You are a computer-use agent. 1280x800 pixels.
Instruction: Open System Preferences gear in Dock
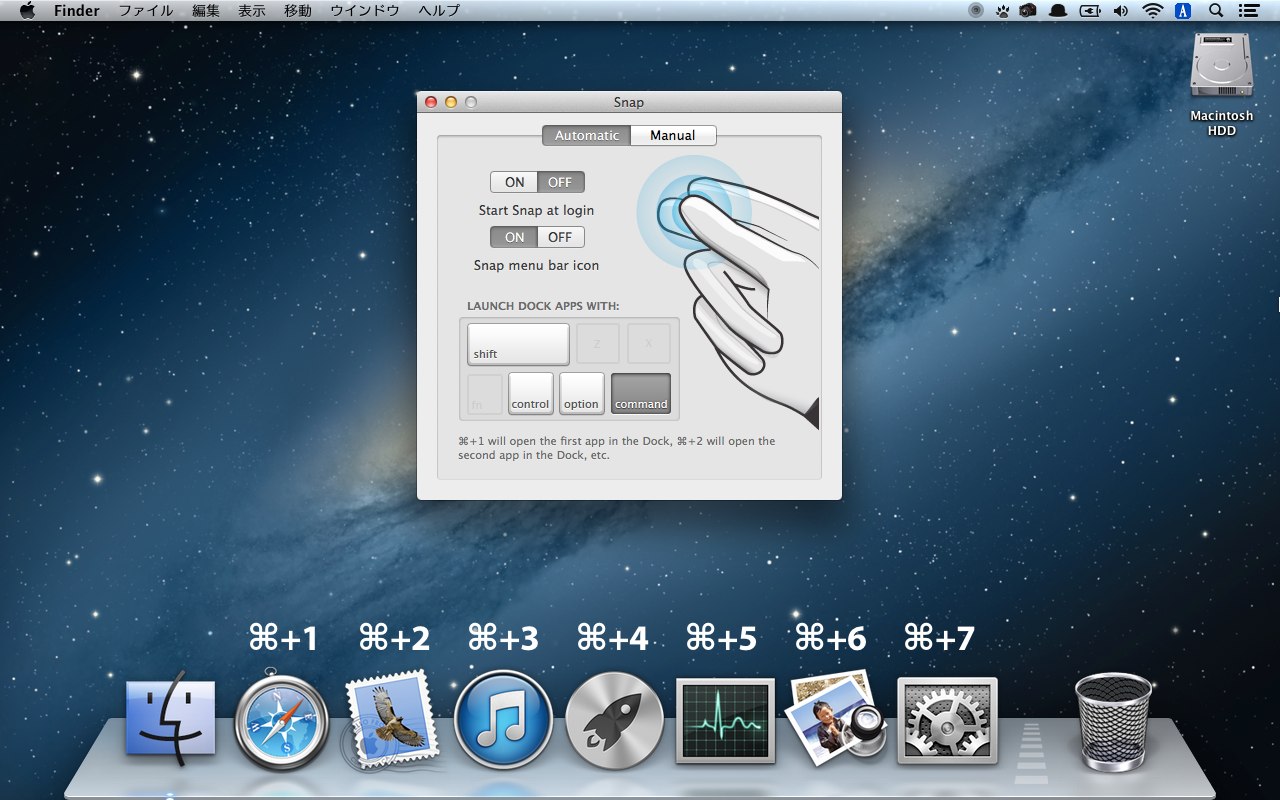[x=947, y=719]
